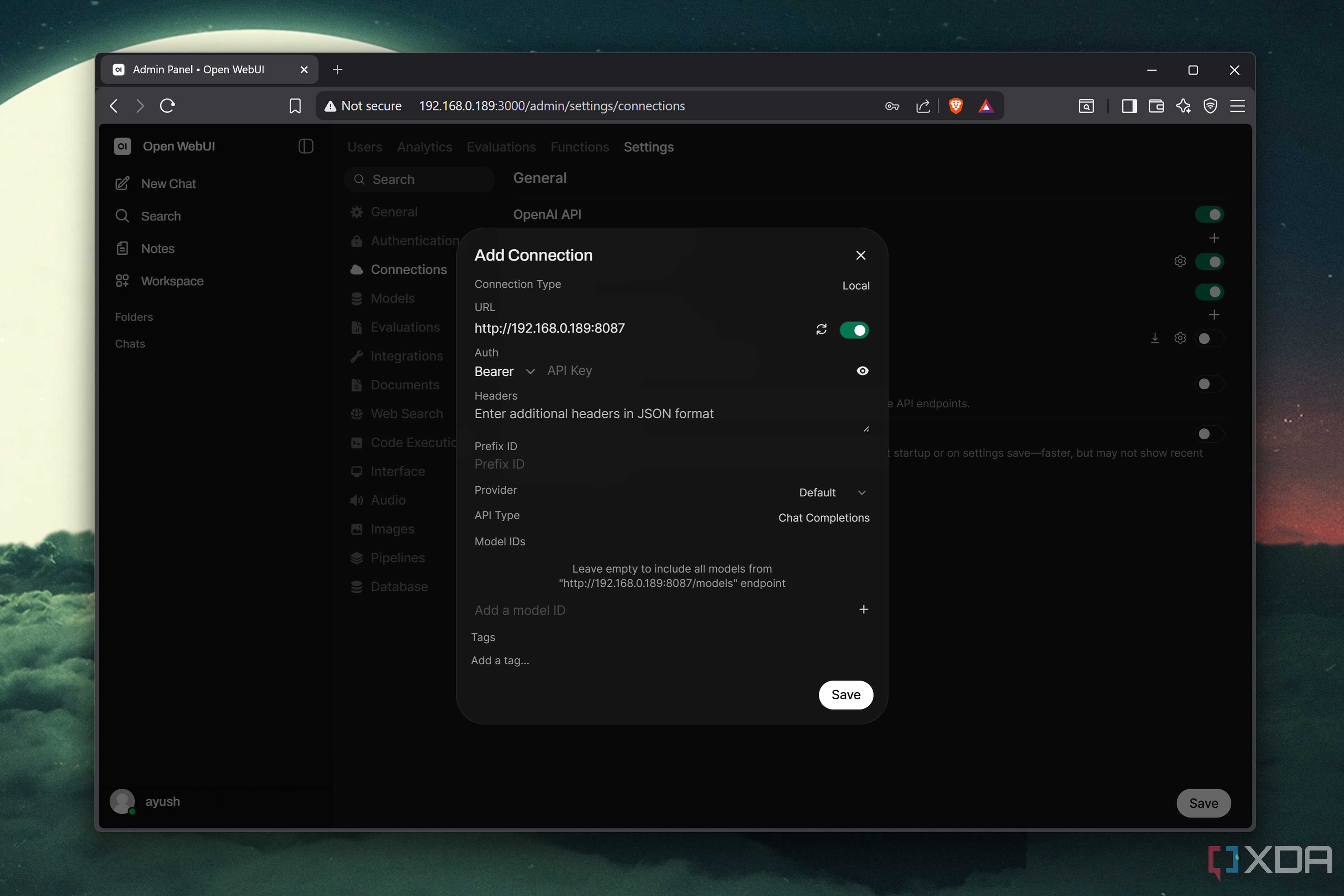Viewport: 1344px width, 896px height.
Task: Focus the Prefix ID input
Action: [671, 464]
